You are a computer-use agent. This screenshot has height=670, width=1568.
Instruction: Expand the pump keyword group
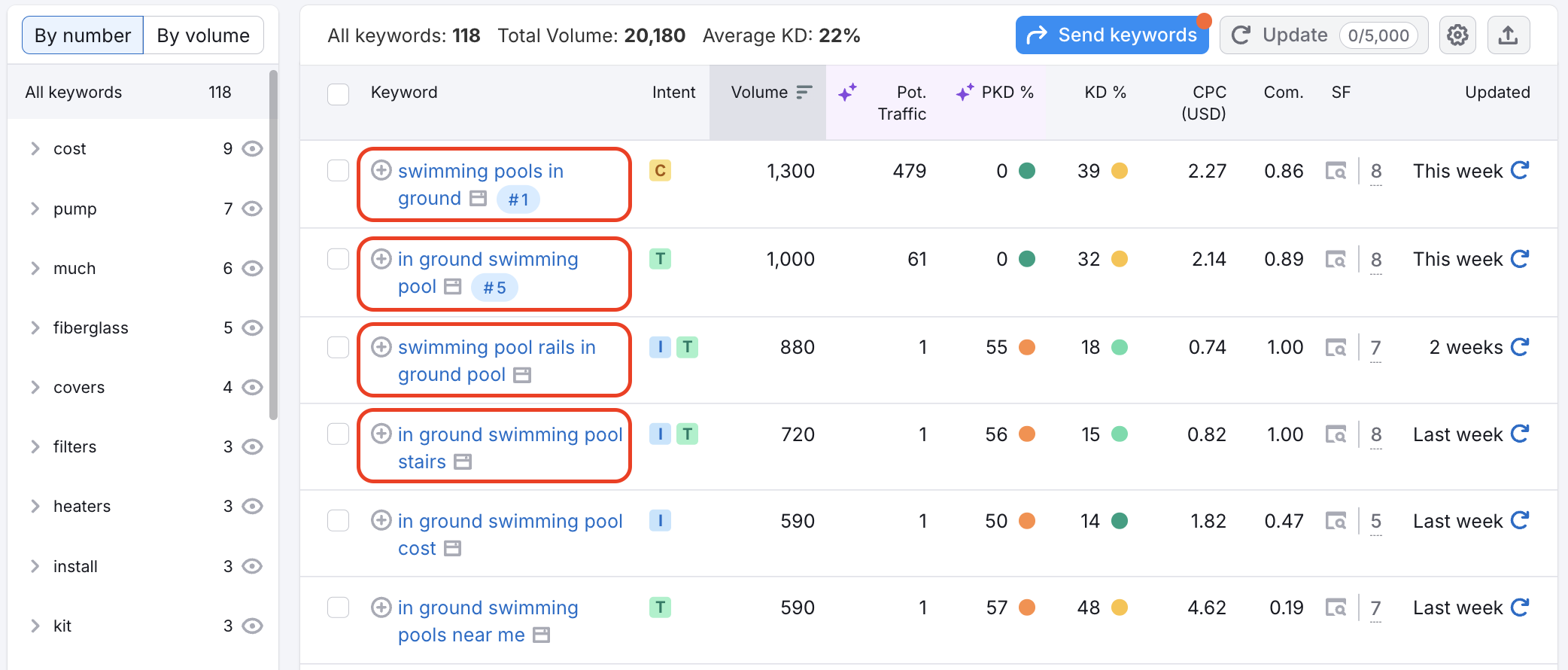pyautogui.click(x=35, y=209)
